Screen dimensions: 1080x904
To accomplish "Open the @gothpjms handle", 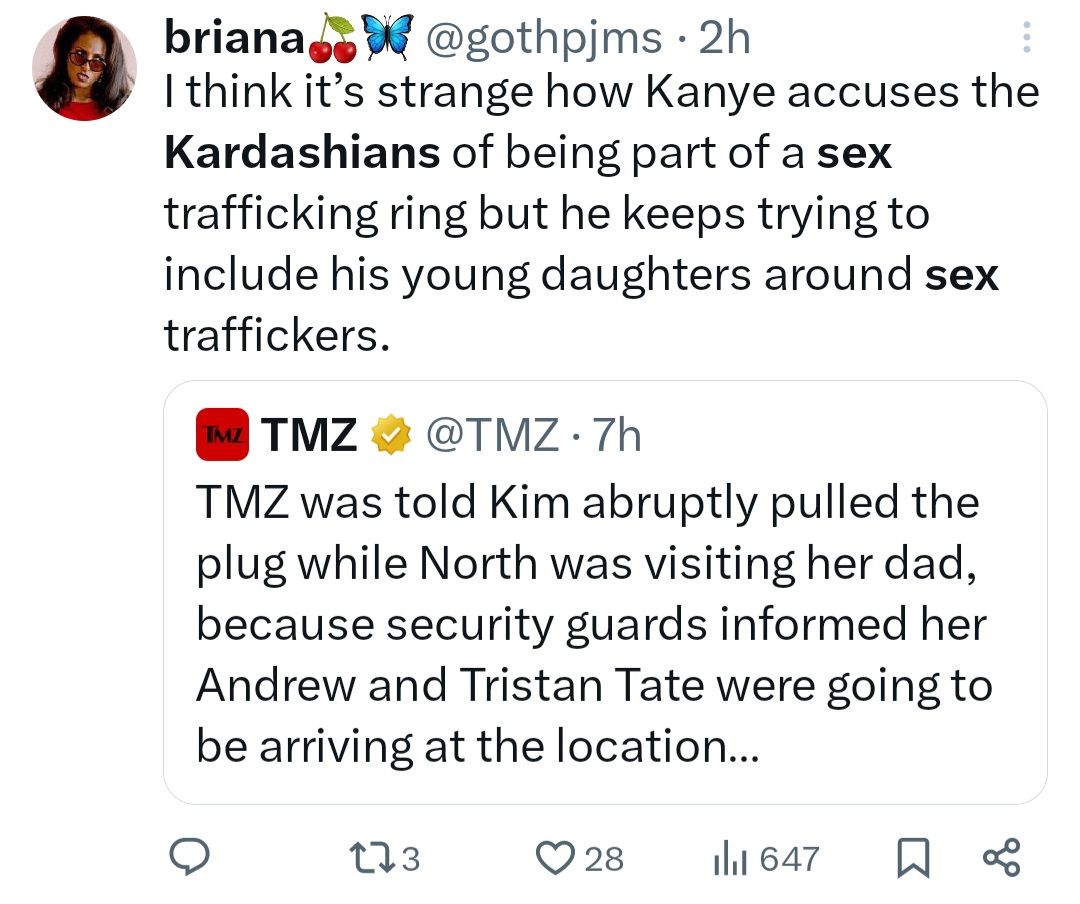I will [x=544, y=39].
